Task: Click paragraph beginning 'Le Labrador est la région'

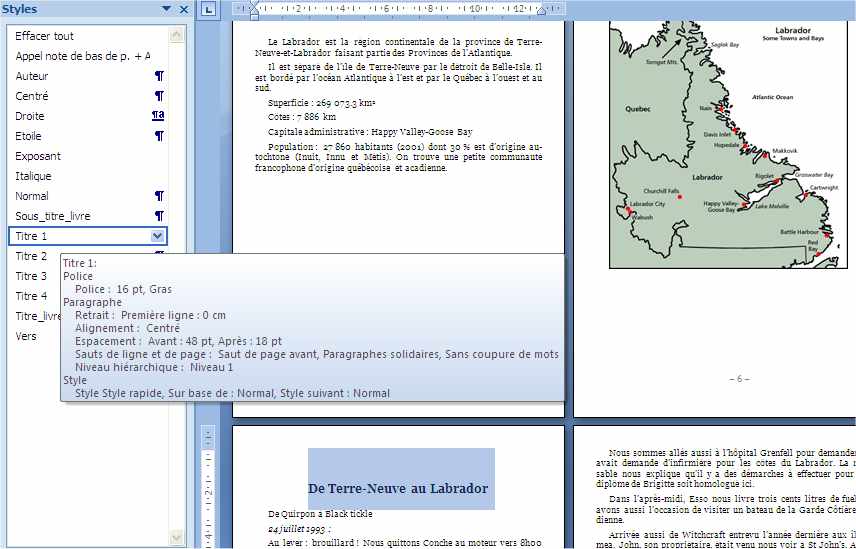Action: pos(399,47)
